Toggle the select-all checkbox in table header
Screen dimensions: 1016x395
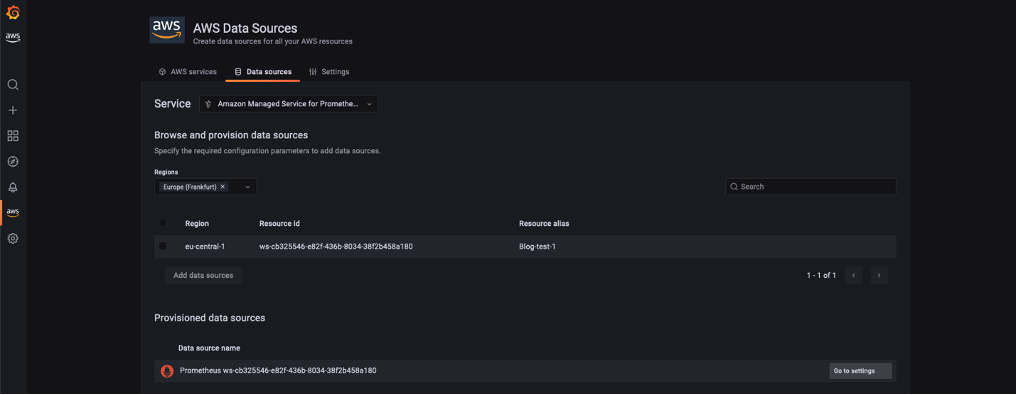[x=163, y=223]
